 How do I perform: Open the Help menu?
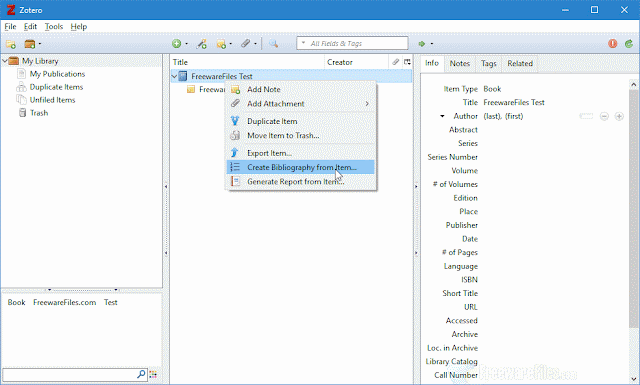click(x=78, y=27)
